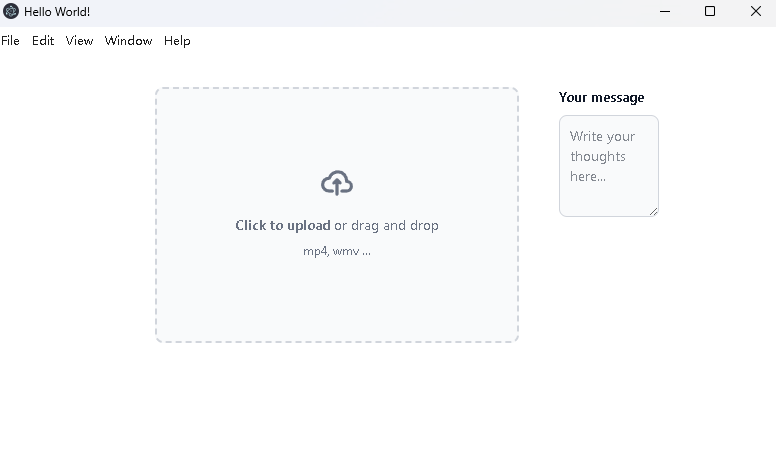Close the Hello World window
This screenshot has width=776, height=473.
click(755, 11)
